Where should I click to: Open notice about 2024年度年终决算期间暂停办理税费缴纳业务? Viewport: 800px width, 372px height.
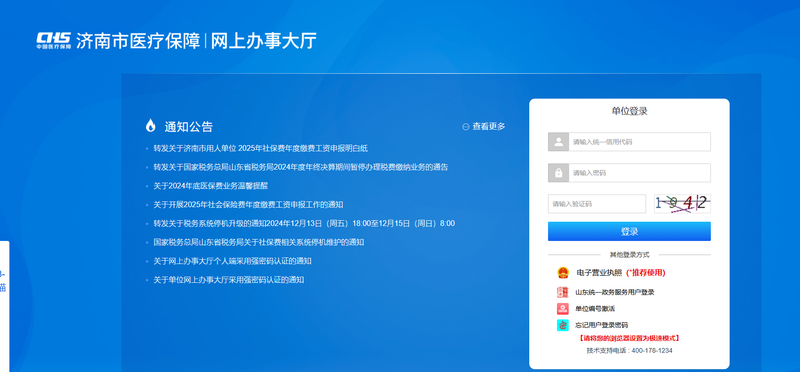point(301,167)
